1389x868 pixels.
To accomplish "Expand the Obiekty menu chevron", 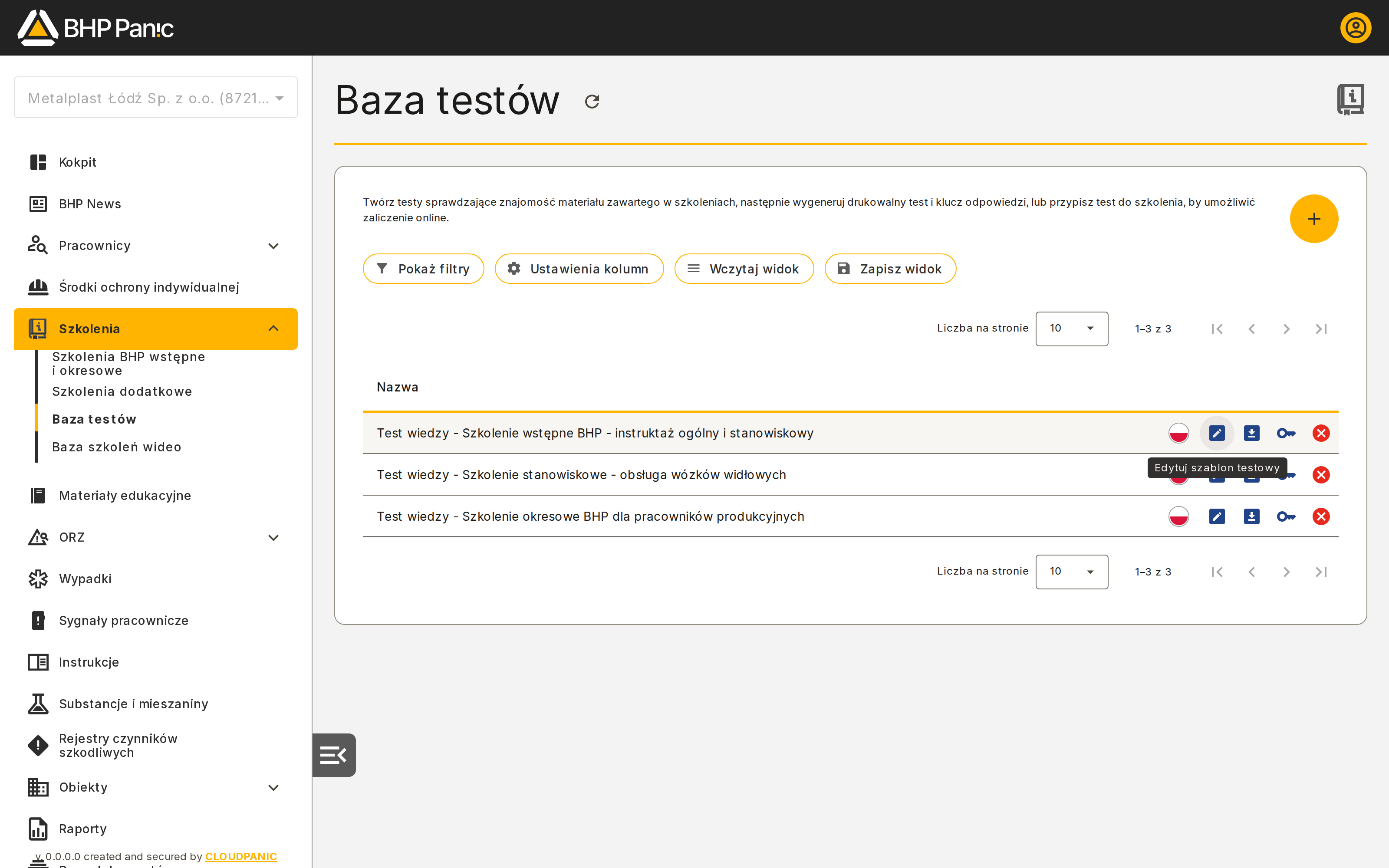I will [x=273, y=787].
